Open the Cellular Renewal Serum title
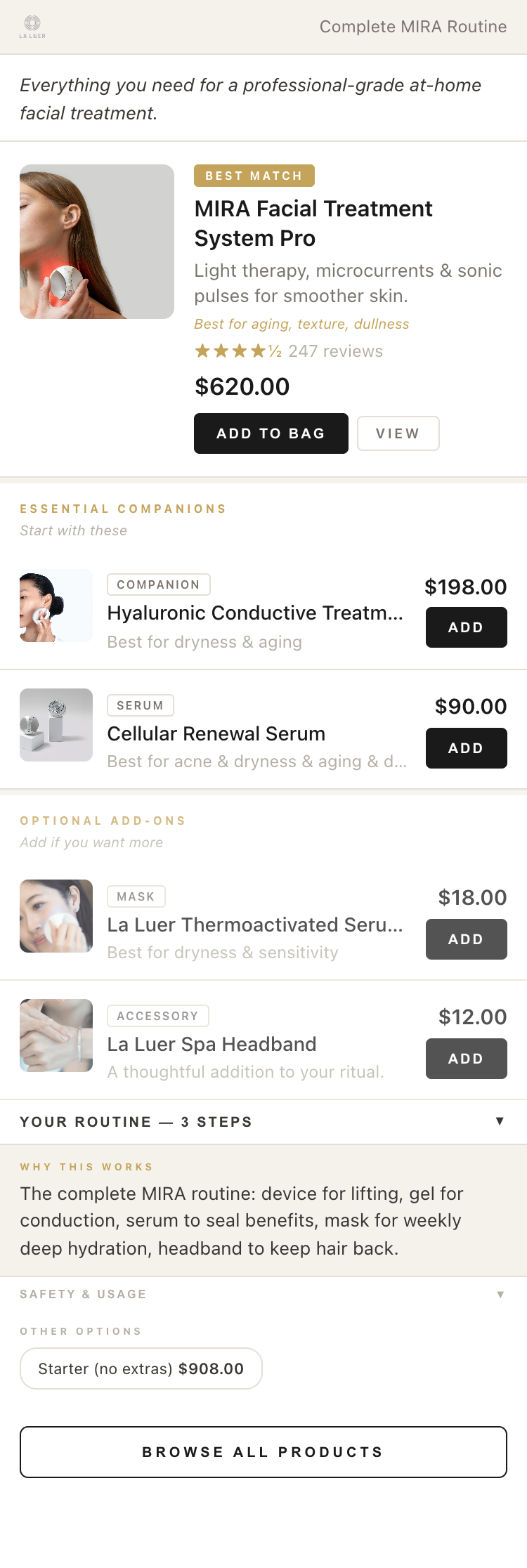 point(216,733)
